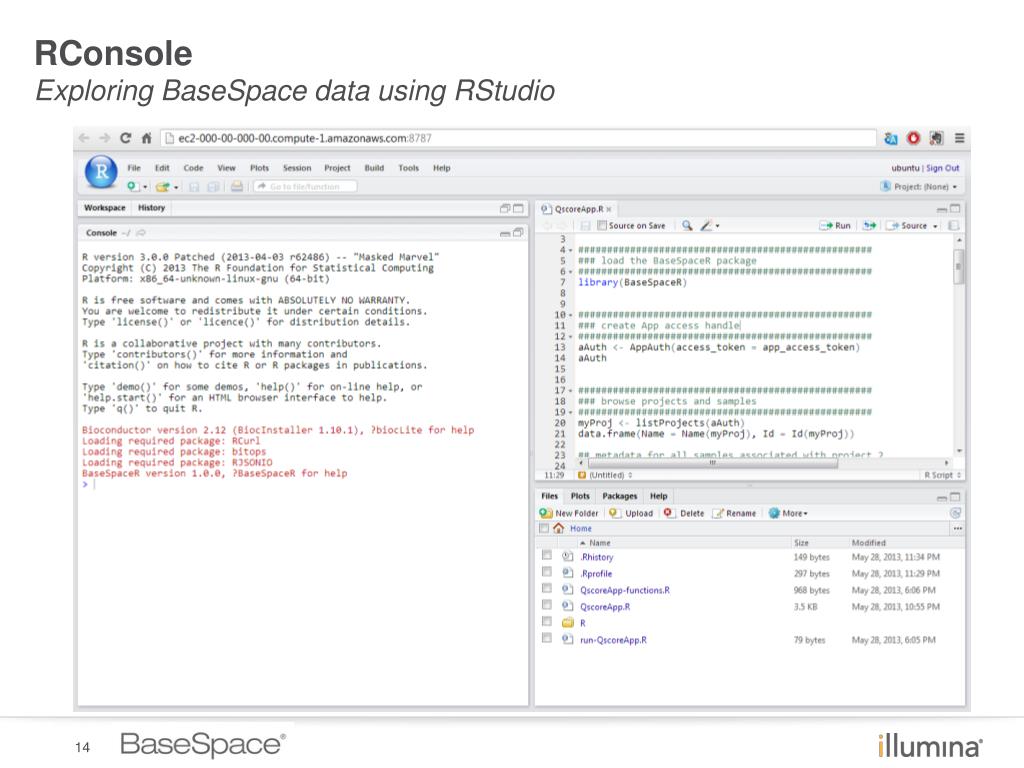The height and width of the screenshot is (768, 1024).
Task: Click the yellow R folder icon
Action: click(x=568, y=623)
